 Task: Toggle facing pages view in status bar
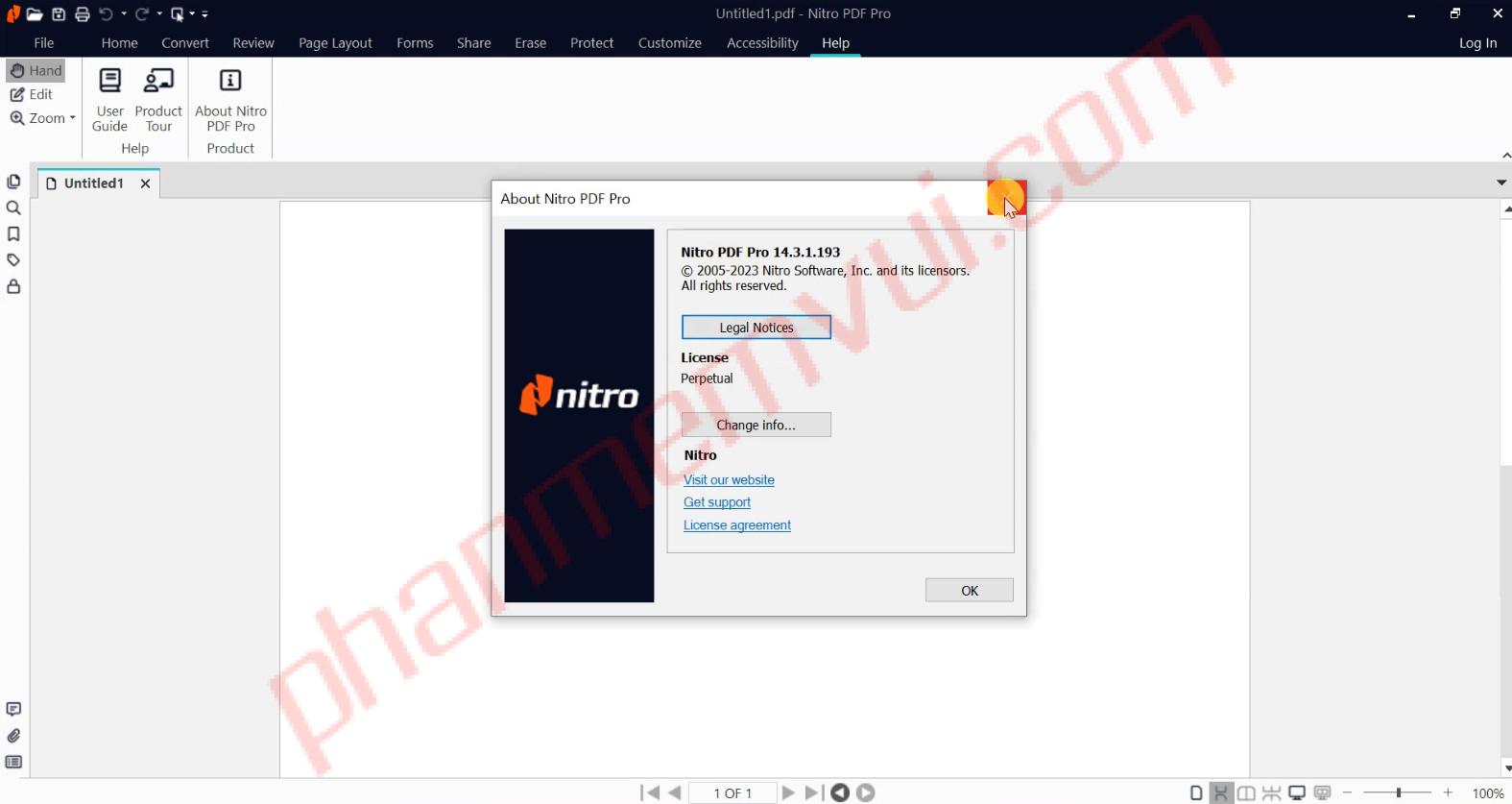tap(1246, 793)
